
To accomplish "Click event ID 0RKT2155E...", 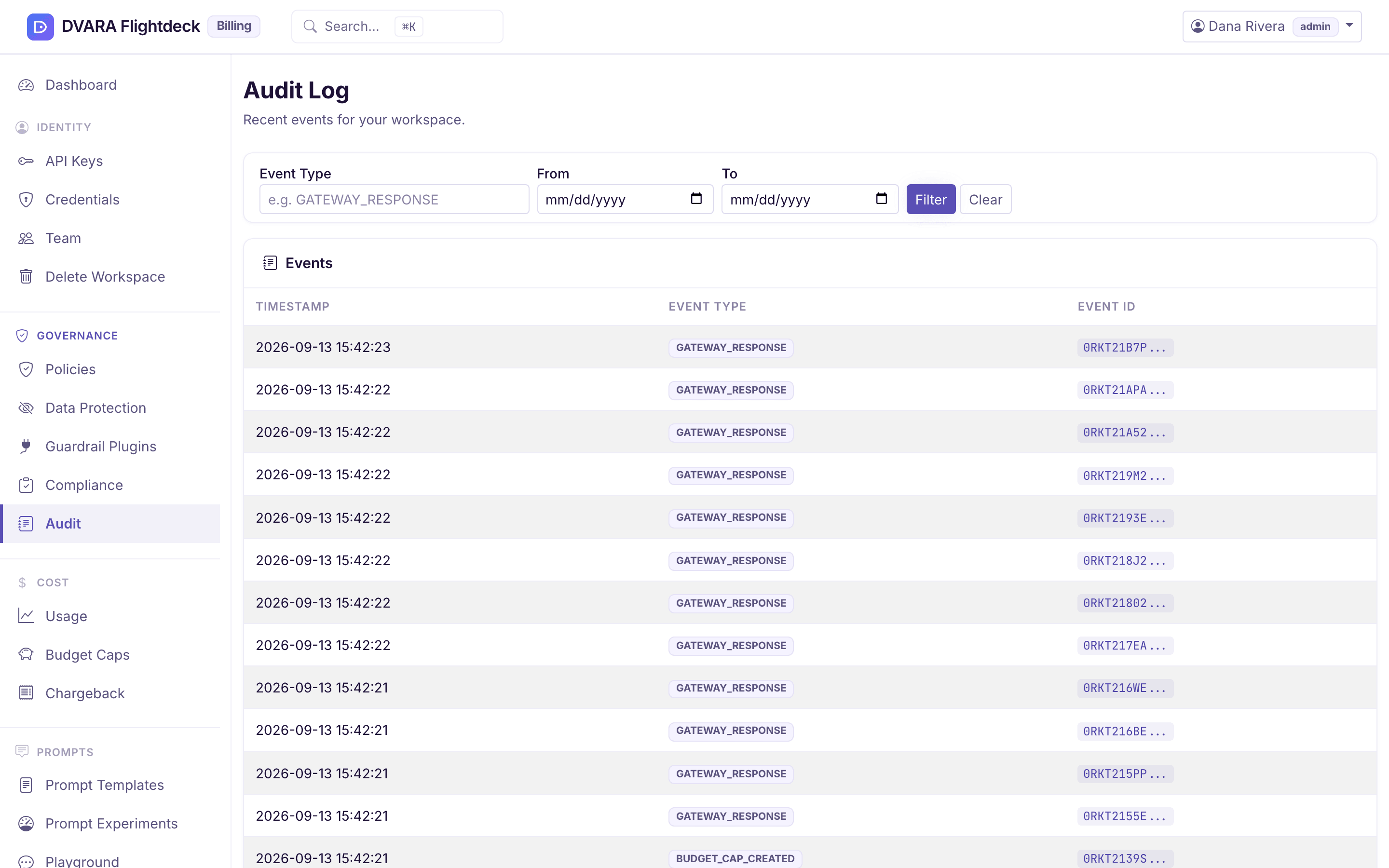I will 1125,816.
